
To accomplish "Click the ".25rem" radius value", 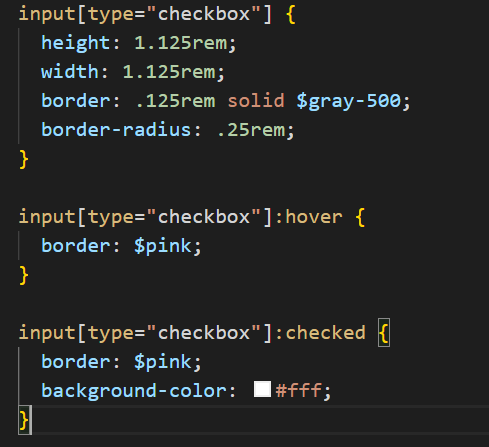I will (252, 130).
